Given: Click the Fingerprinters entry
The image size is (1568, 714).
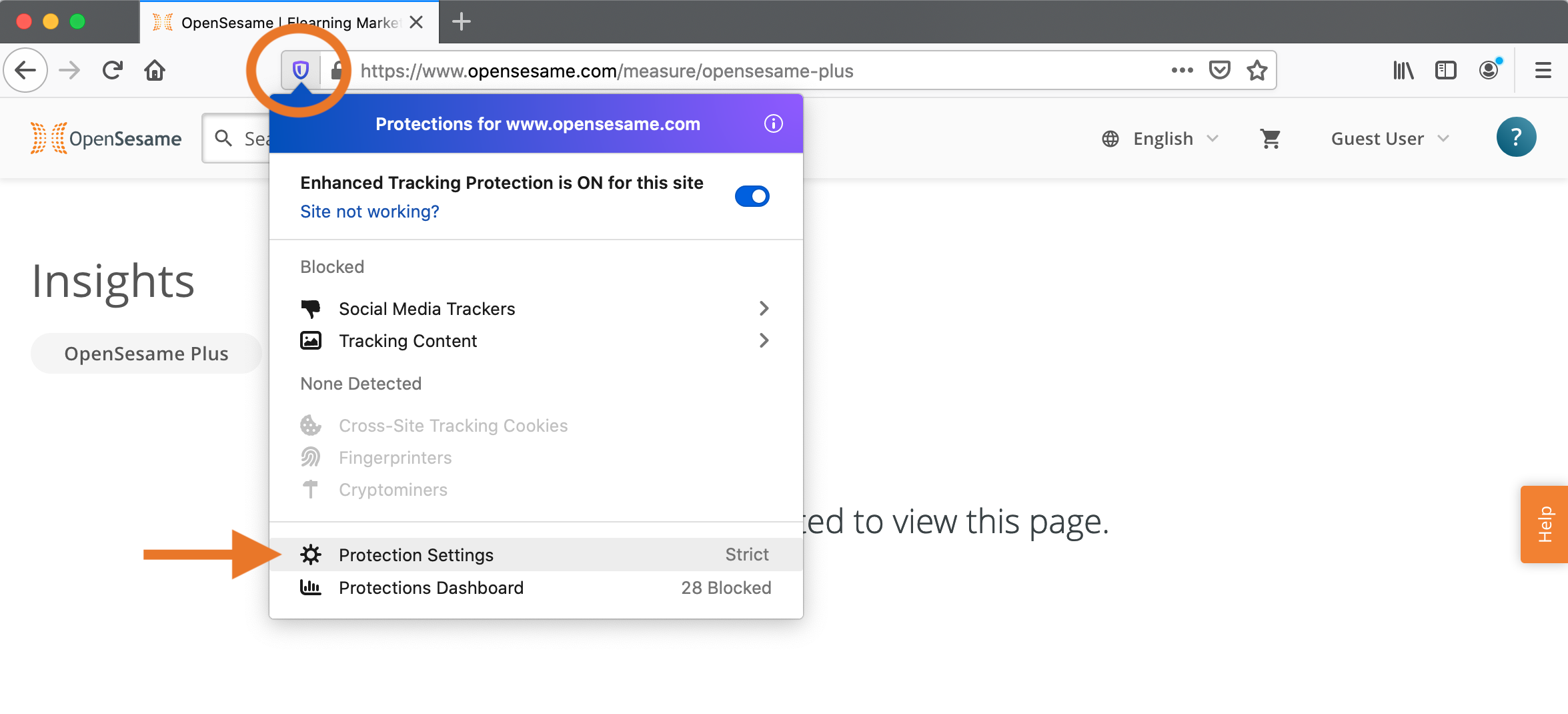Looking at the screenshot, I should pyautogui.click(x=376, y=458).
